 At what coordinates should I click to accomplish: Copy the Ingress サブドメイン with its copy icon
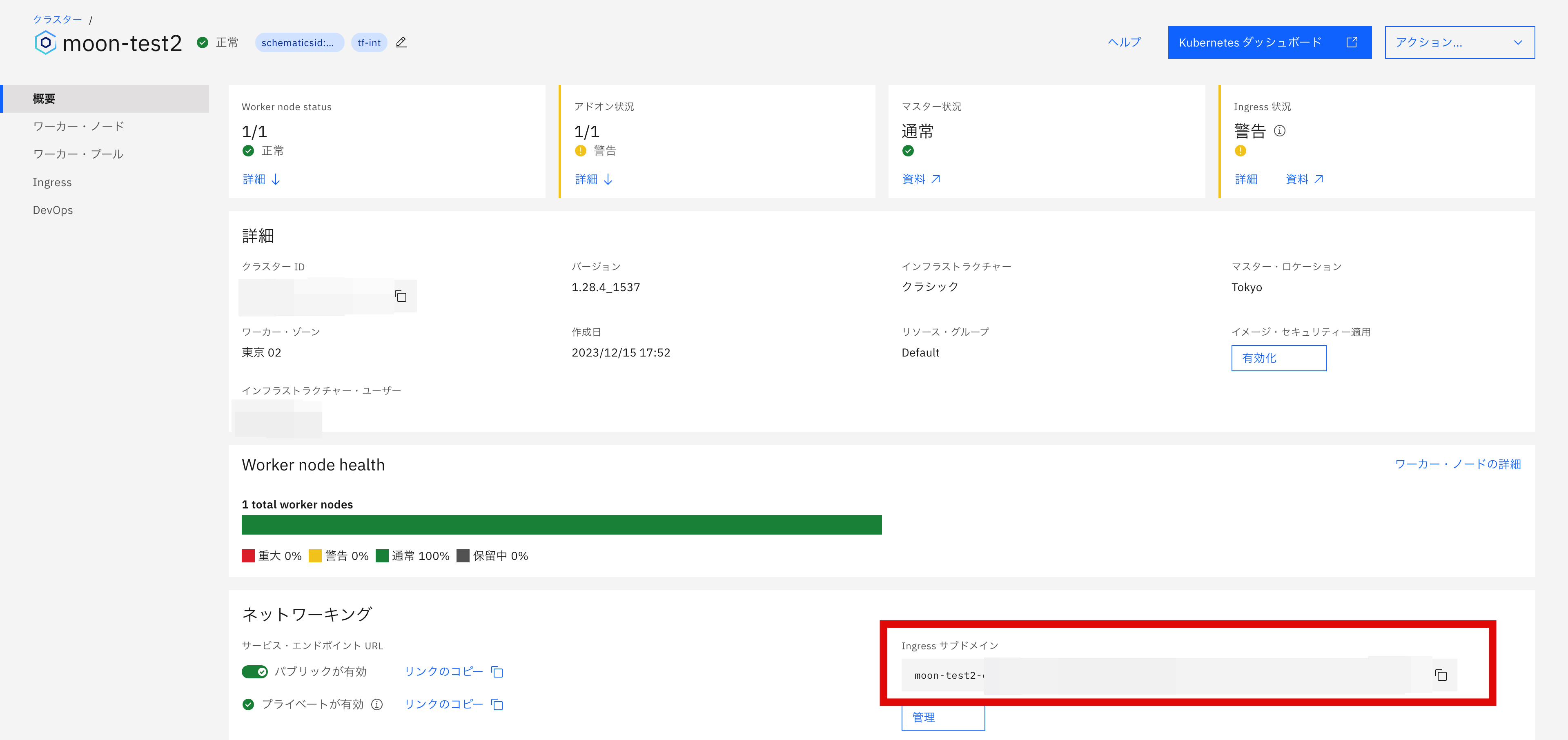(1441, 675)
